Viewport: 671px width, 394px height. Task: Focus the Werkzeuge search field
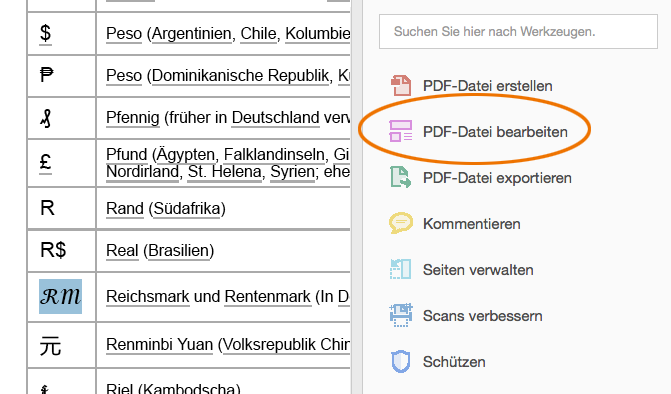[x=518, y=31]
